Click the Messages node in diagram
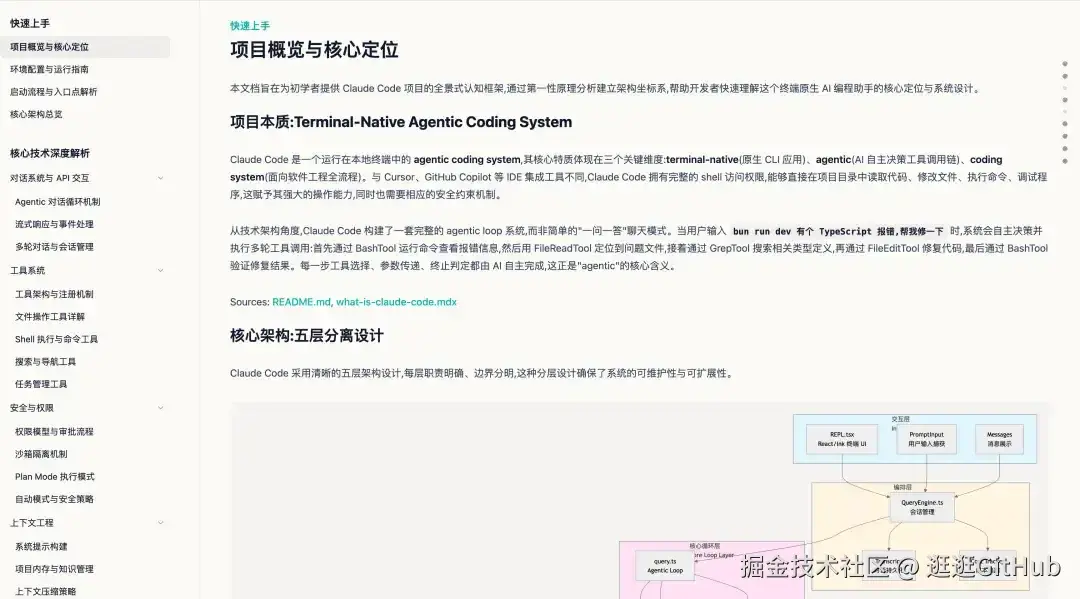Image resolution: width=1080 pixels, height=599 pixels. pos(999,439)
